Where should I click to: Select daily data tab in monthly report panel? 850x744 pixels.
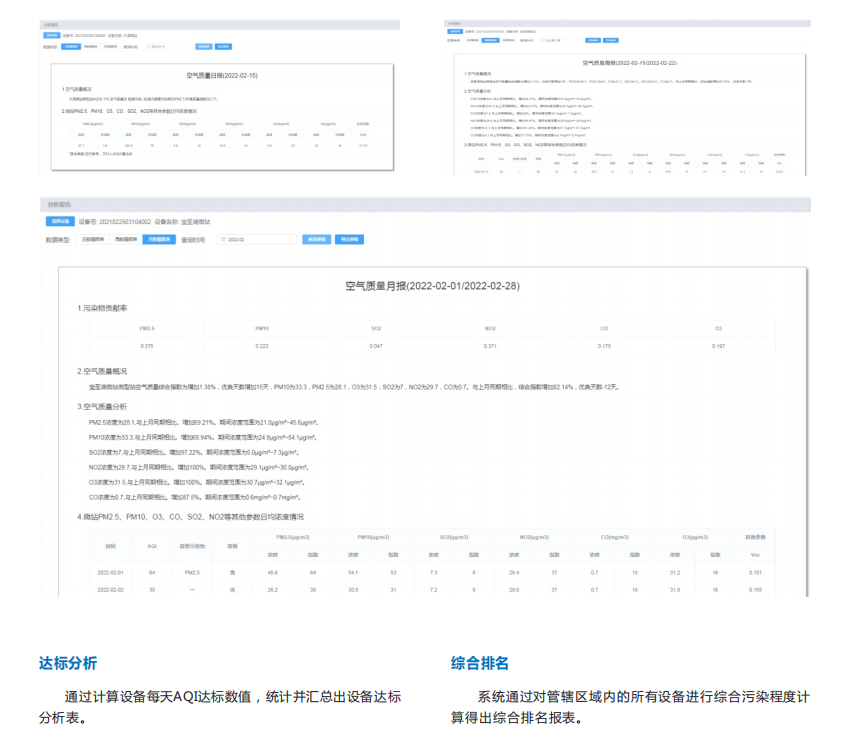[x=93, y=239]
